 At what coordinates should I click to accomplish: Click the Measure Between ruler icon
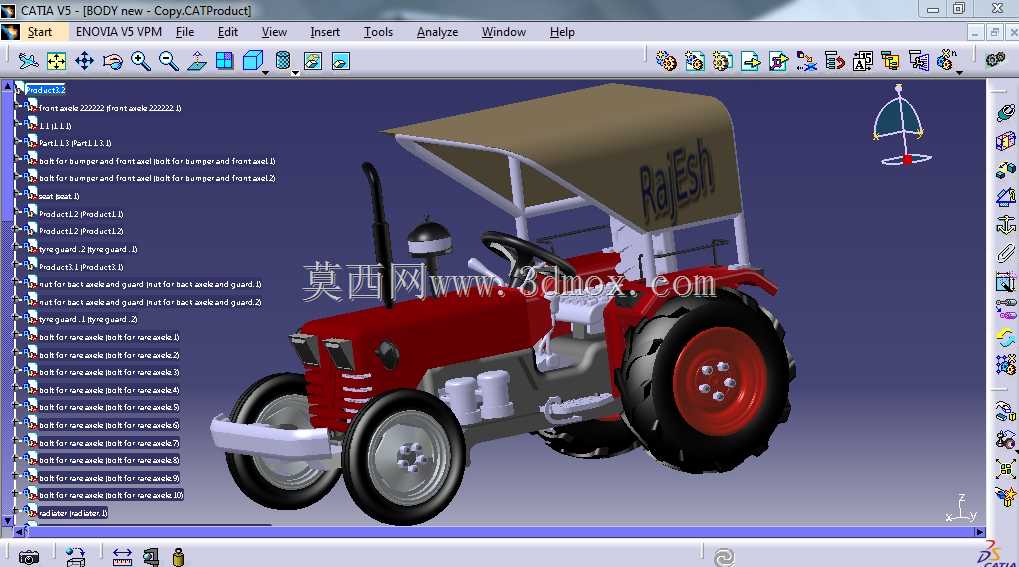pyautogui.click(x=122, y=557)
